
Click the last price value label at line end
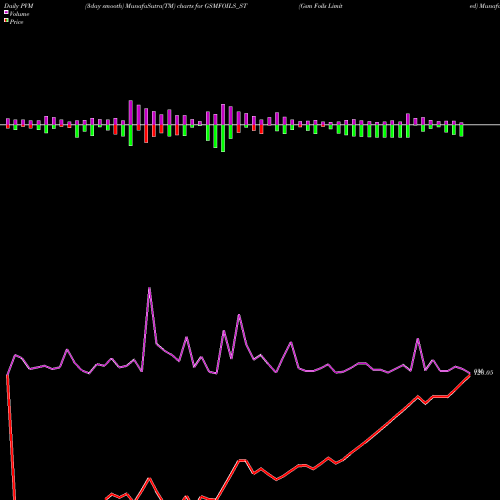pyautogui.click(x=483, y=372)
